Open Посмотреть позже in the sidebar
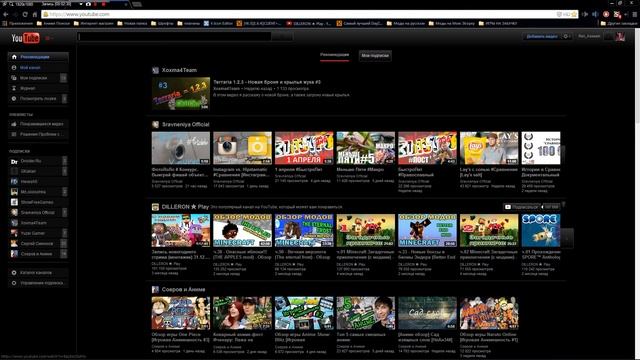 pos(38,98)
